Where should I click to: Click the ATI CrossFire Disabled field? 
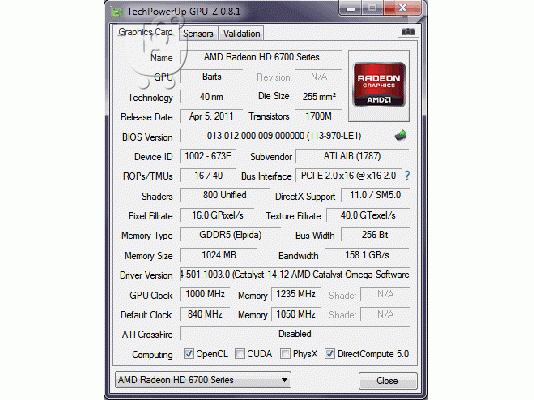tap(295, 334)
